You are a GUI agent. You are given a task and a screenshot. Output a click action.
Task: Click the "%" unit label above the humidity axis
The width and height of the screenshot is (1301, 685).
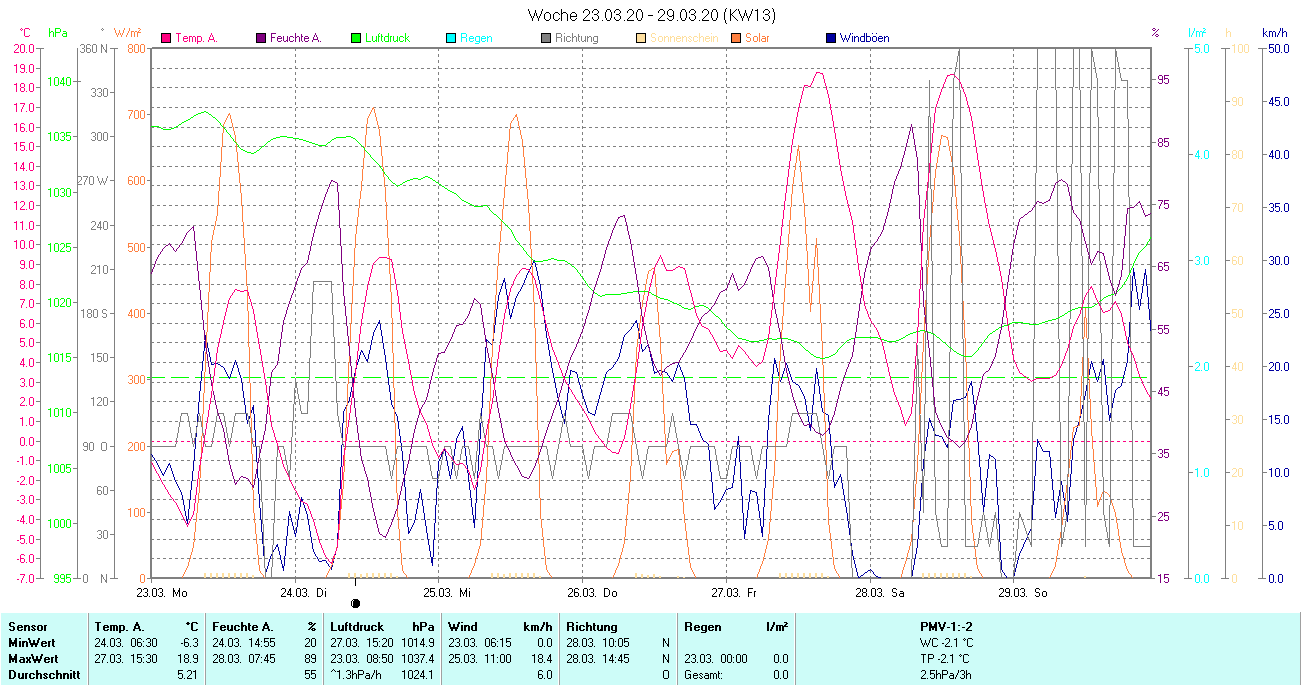click(x=1156, y=33)
